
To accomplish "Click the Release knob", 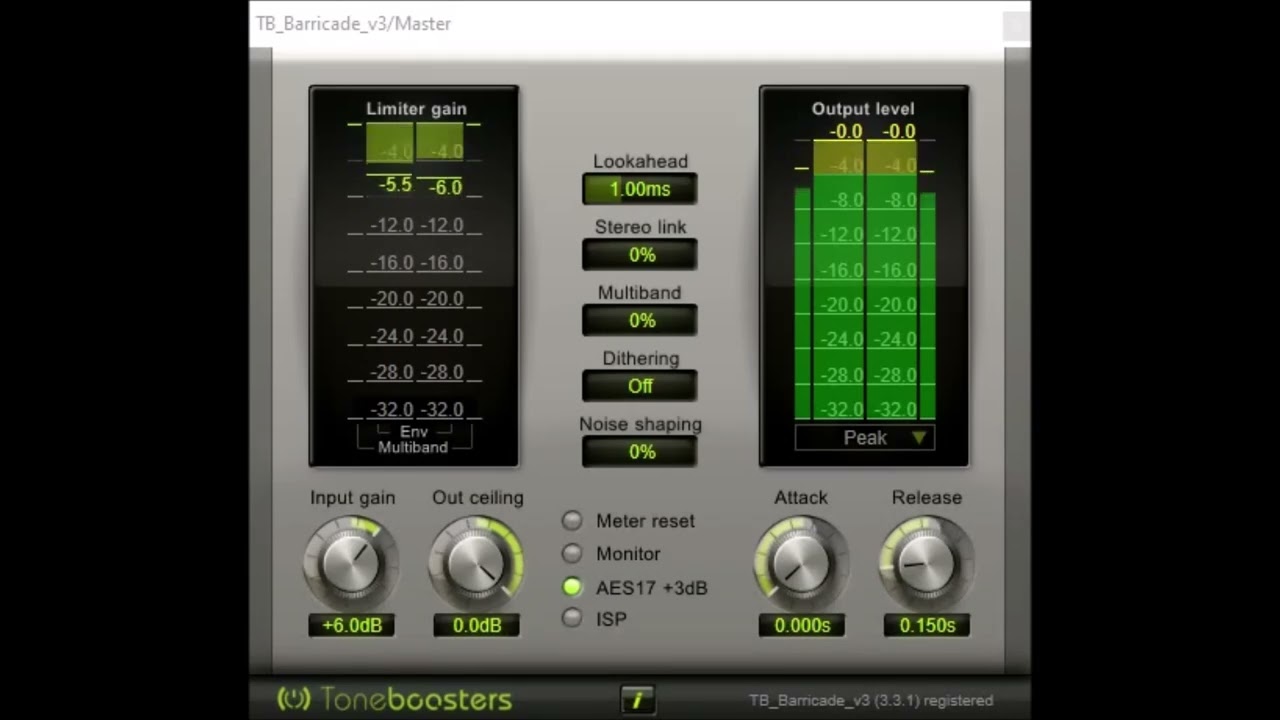I will [927, 562].
